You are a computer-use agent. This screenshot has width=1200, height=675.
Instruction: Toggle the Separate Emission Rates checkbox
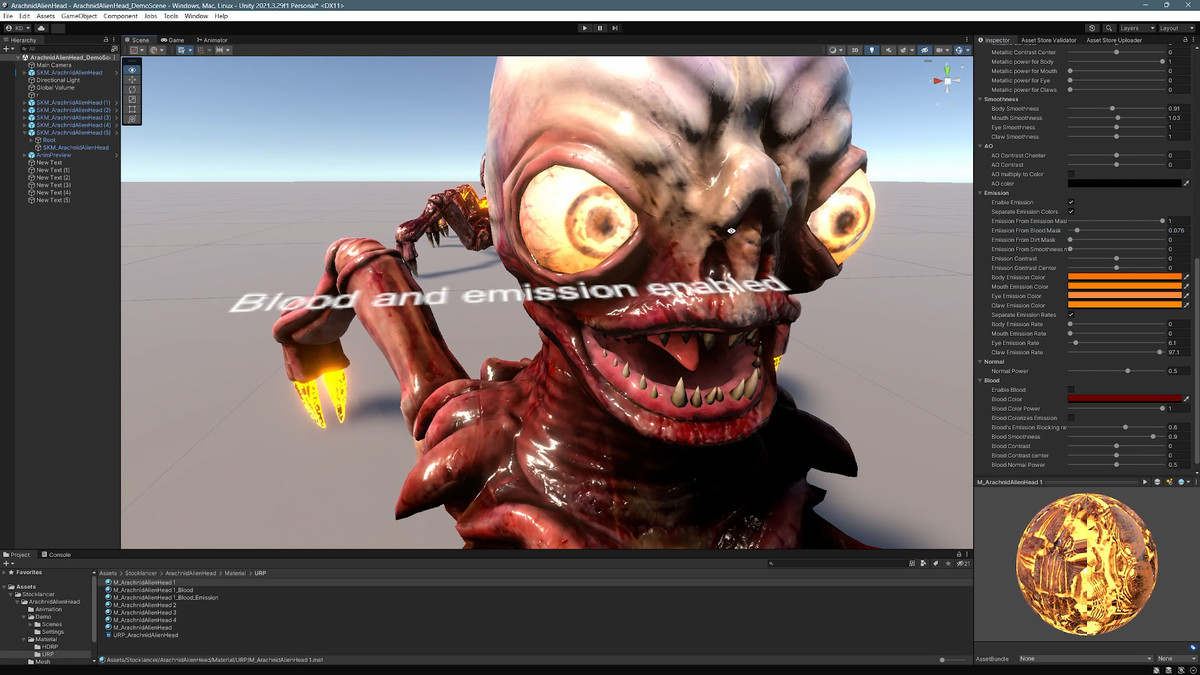1071,315
